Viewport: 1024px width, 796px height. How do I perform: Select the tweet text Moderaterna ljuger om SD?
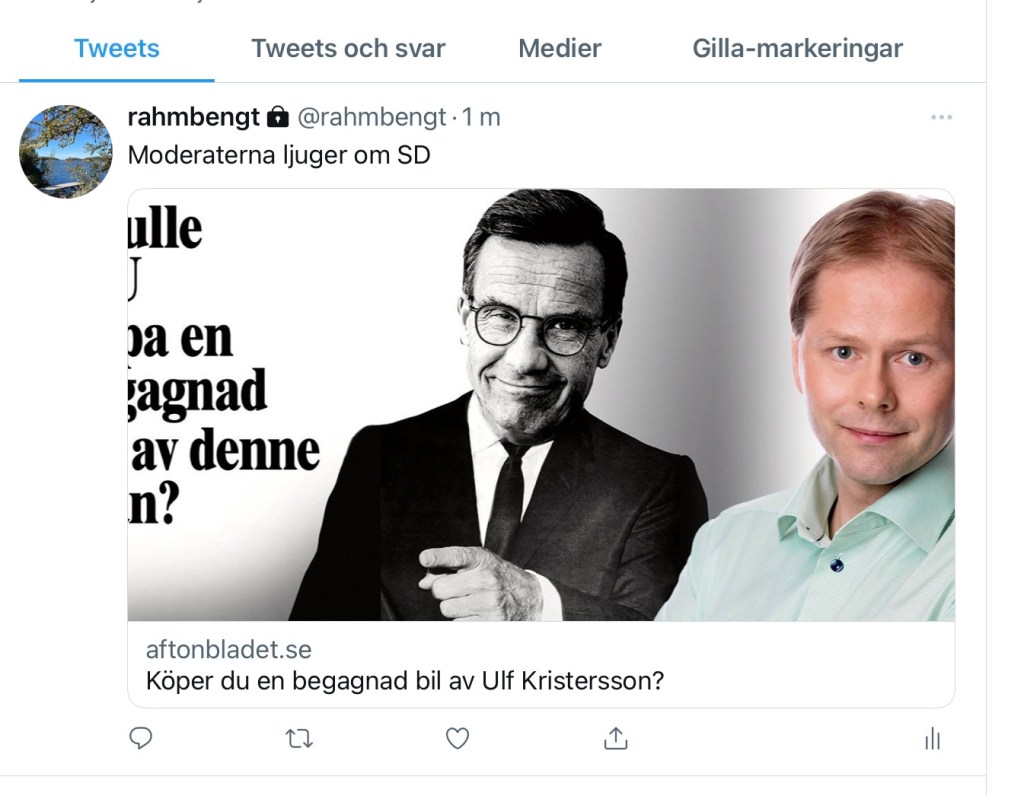pyautogui.click(x=279, y=156)
